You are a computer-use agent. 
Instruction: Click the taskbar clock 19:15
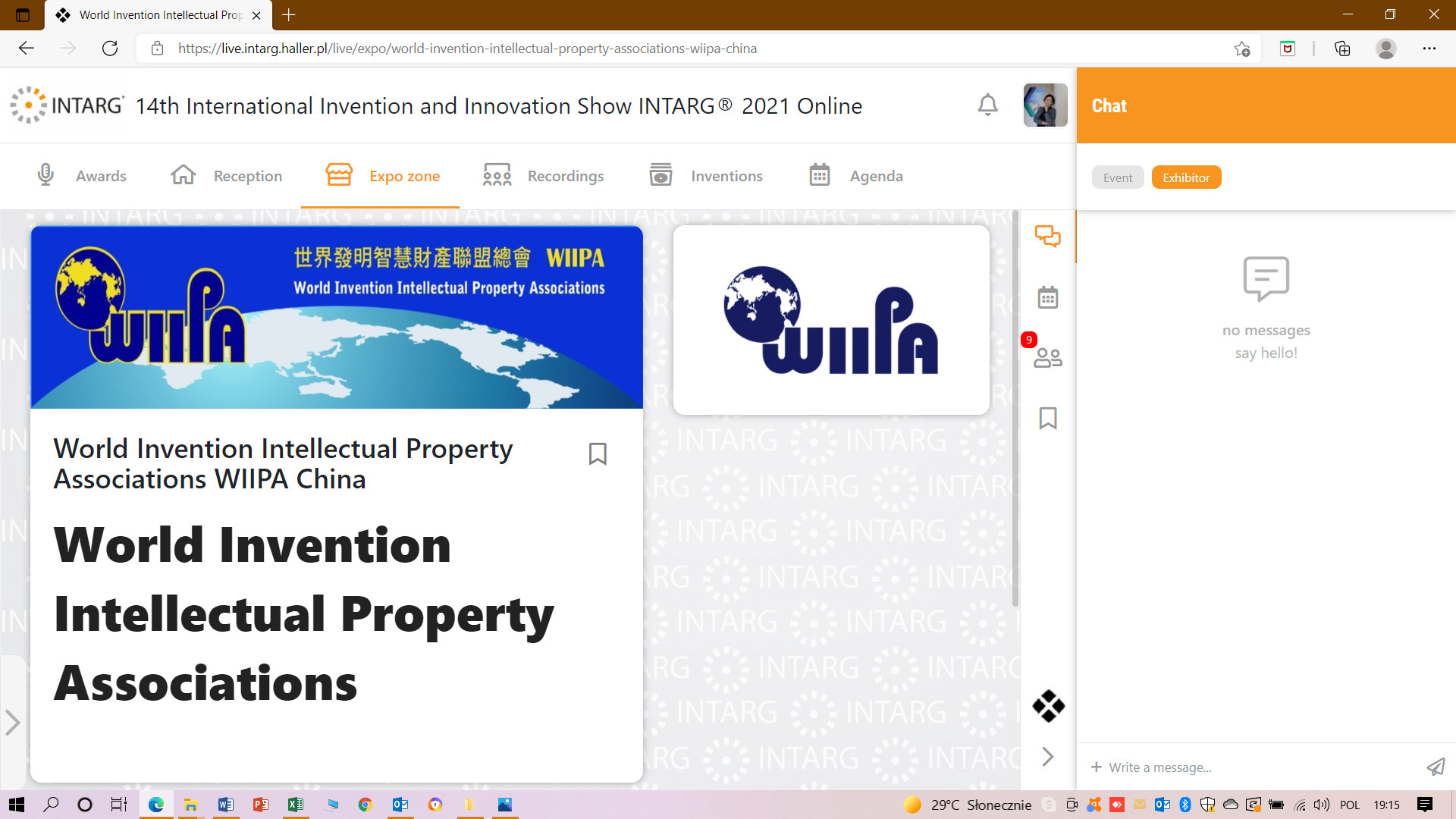point(1386,805)
